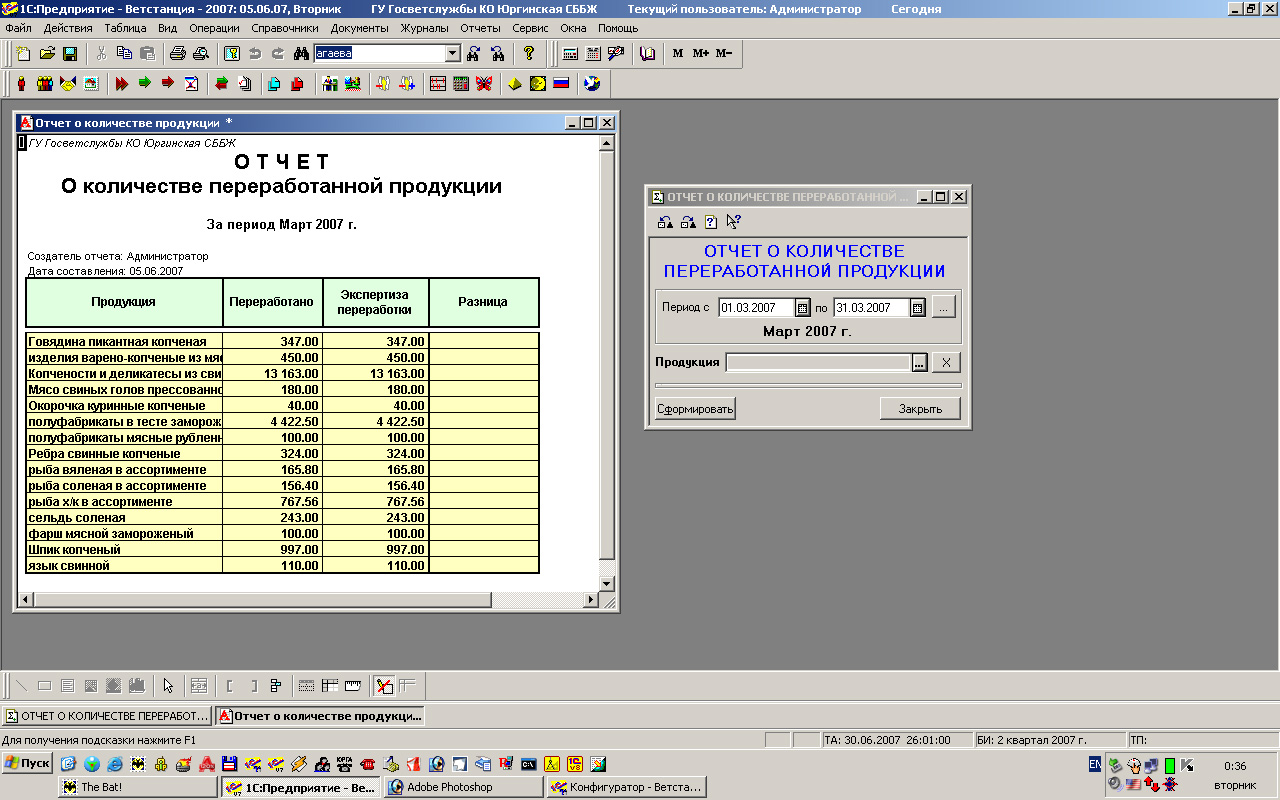Click the binoculars Find icon
The width and height of the screenshot is (1280, 800).
pyautogui.click(x=300, y=53)
